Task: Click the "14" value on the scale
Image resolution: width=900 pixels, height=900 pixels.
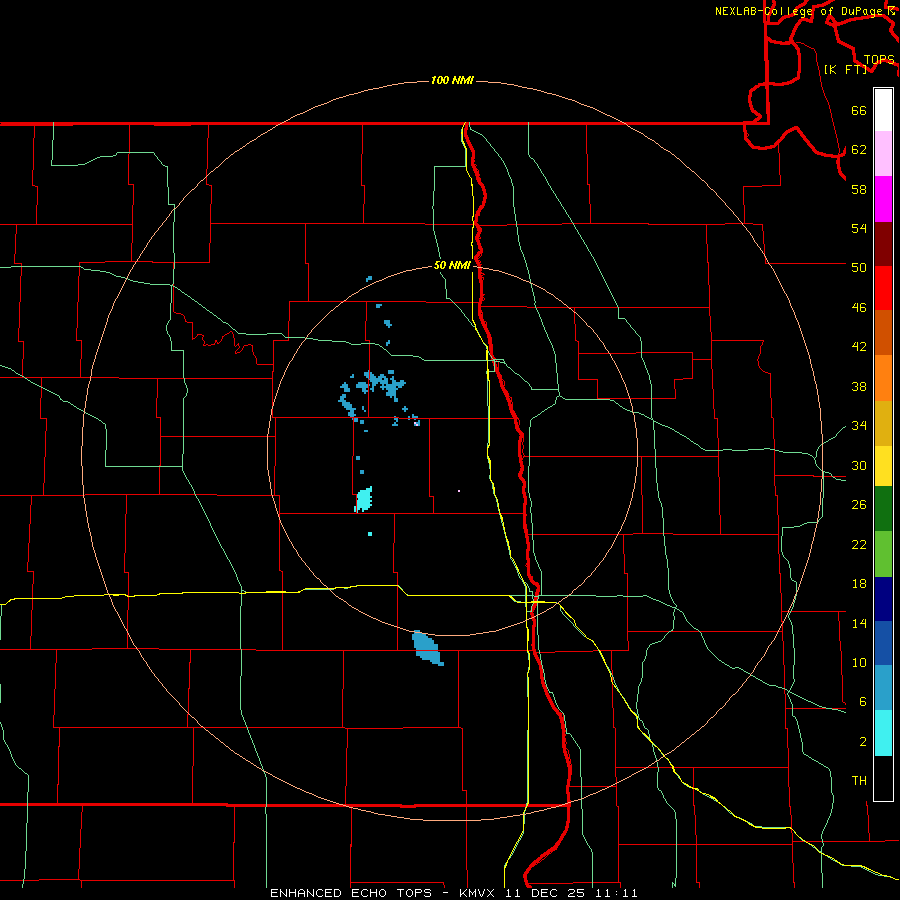Action: (x=859, y=623)
